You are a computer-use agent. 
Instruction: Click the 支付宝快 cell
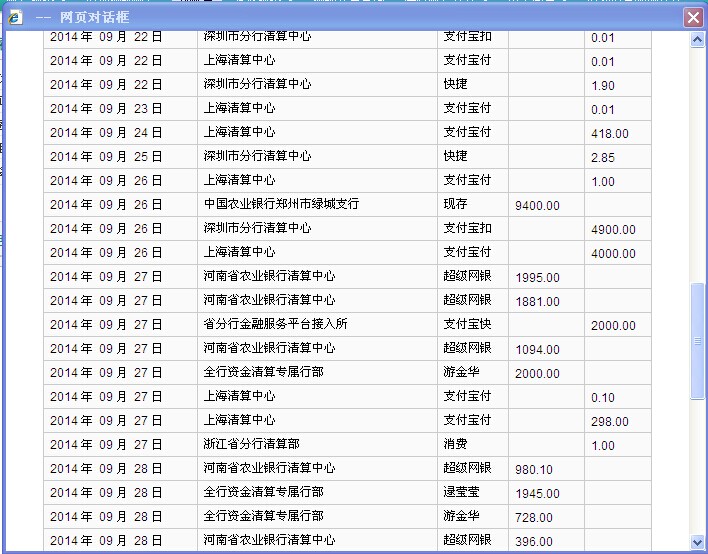click(467, 324)
